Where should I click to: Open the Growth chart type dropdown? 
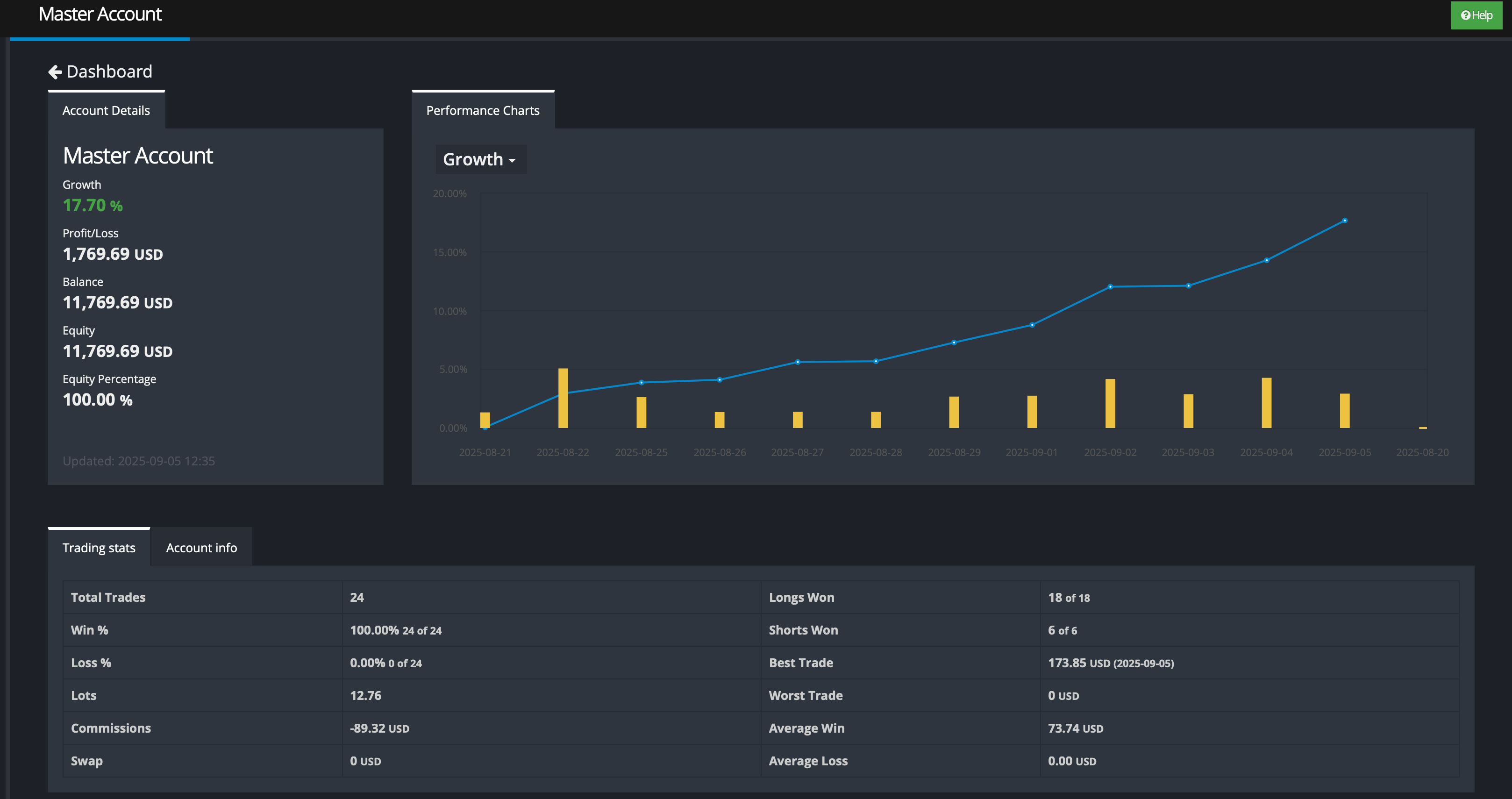(x=480, y=159)
